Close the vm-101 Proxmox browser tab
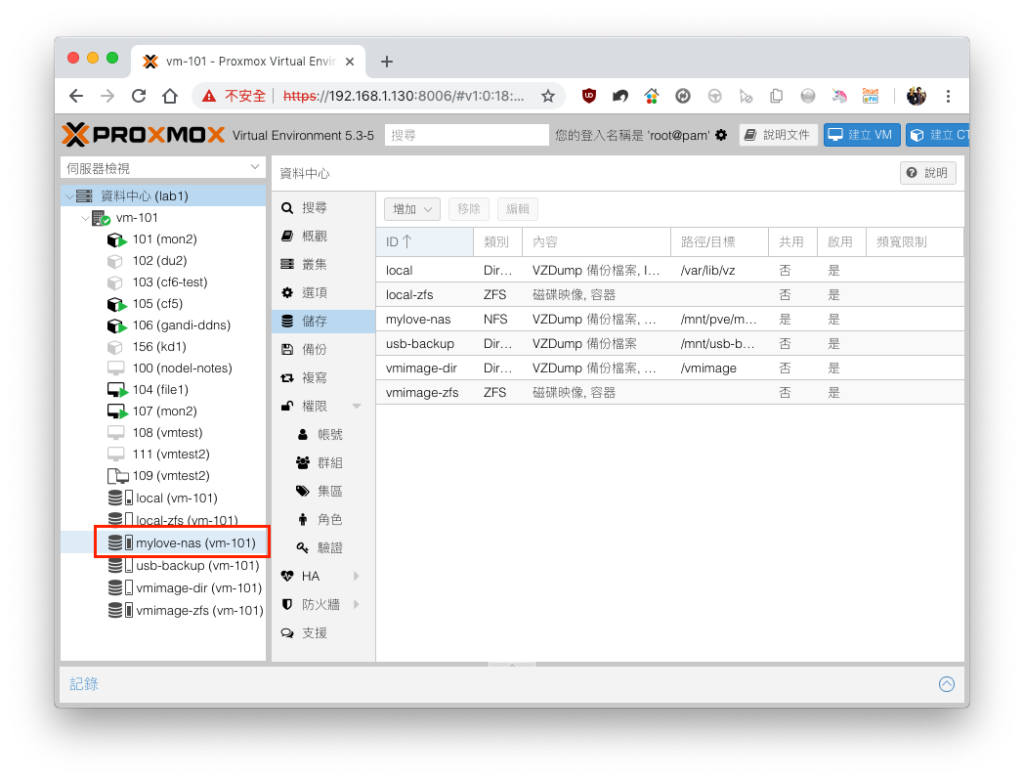 [350, 61]
